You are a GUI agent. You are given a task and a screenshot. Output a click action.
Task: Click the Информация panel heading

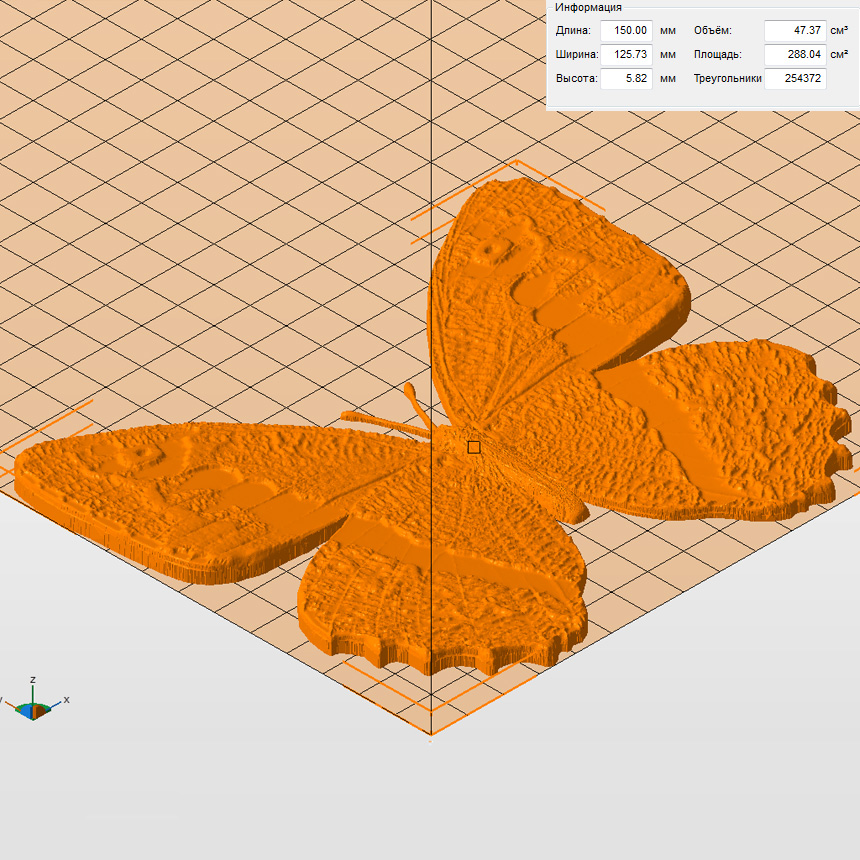[588, 7]
